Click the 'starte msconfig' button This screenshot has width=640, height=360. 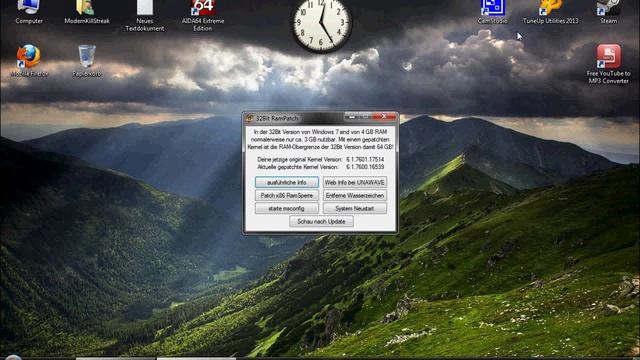point(287,208)
